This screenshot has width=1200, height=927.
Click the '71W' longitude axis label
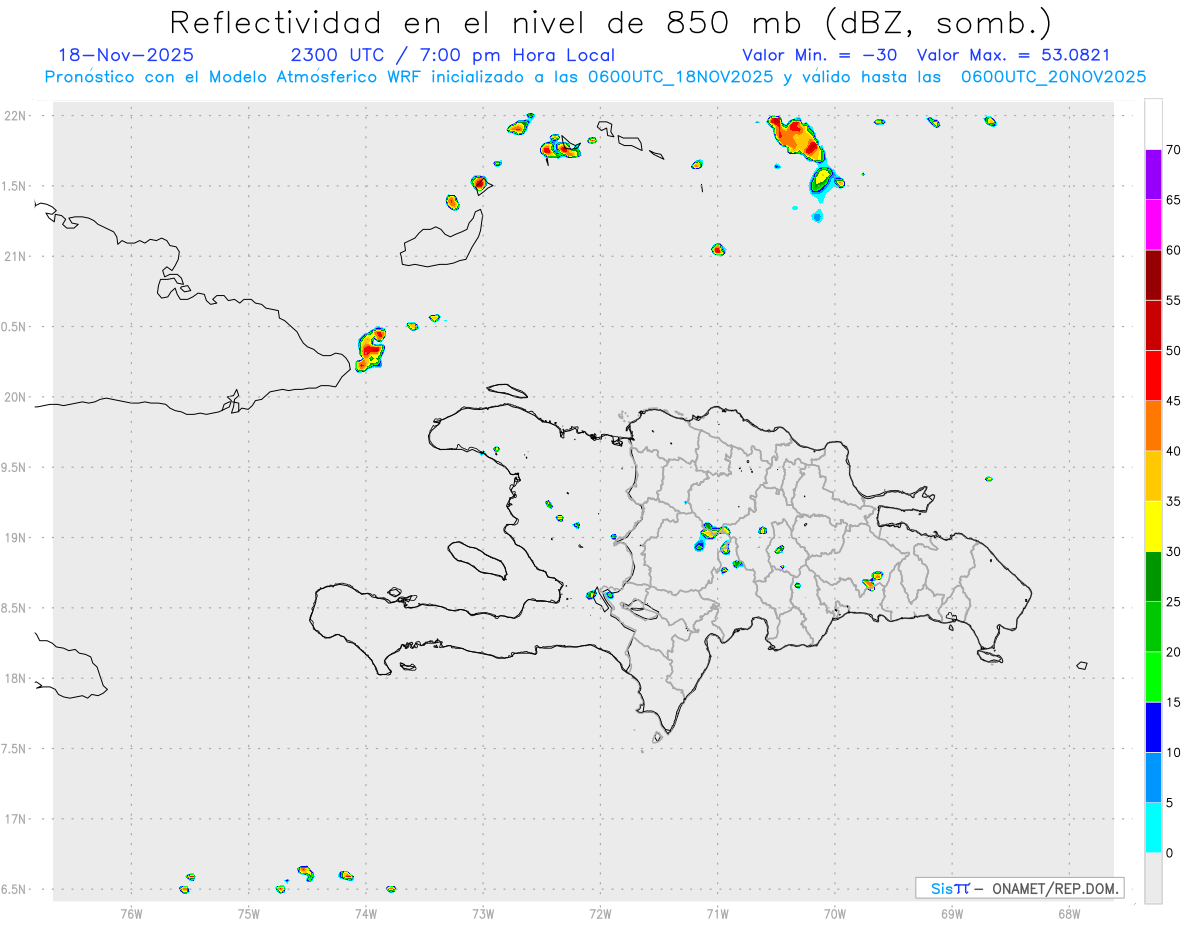click(x=717, y=913)
